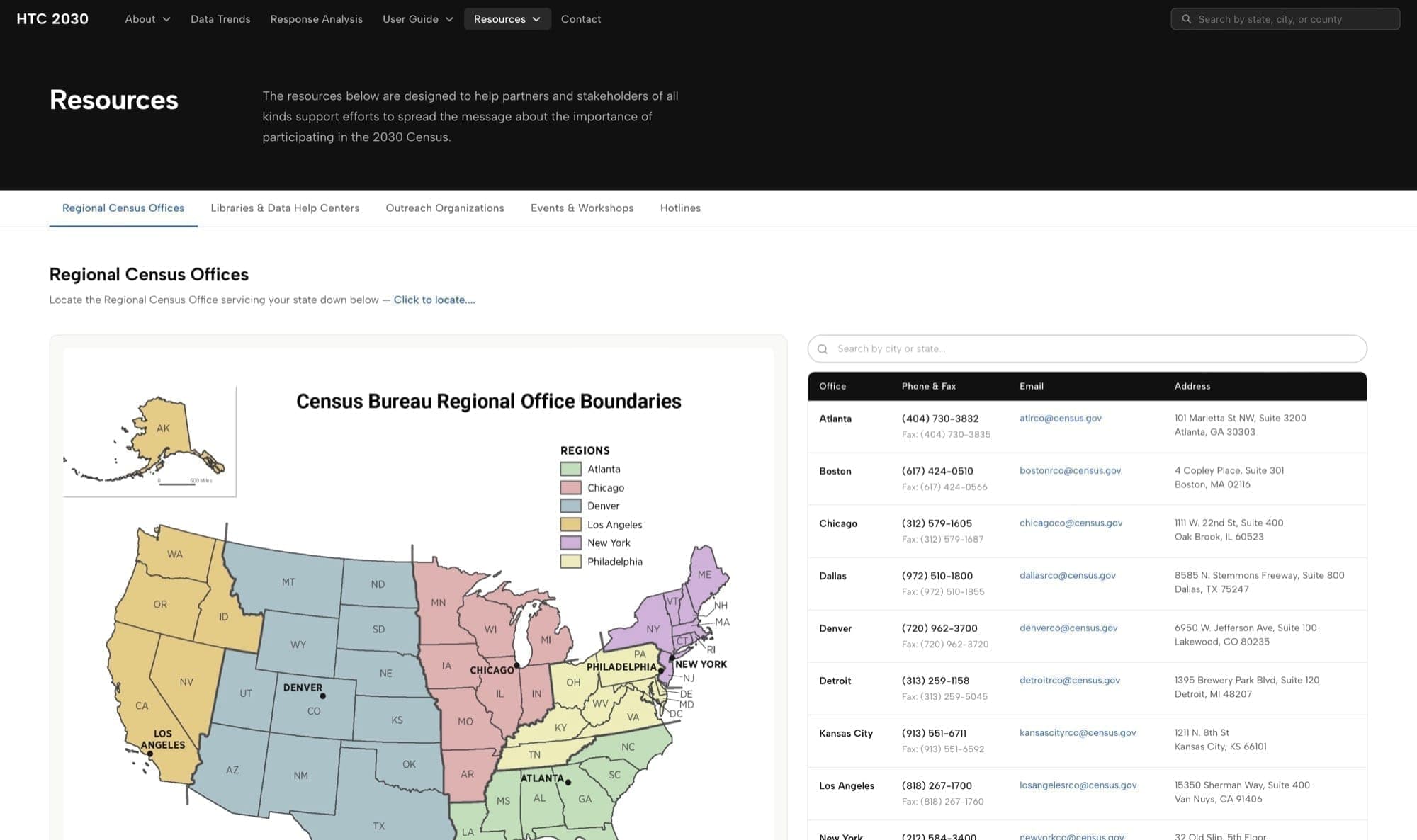Click the Alaska inset map
The width and height of the screenshot is (1417, 840).
[150, 441]
